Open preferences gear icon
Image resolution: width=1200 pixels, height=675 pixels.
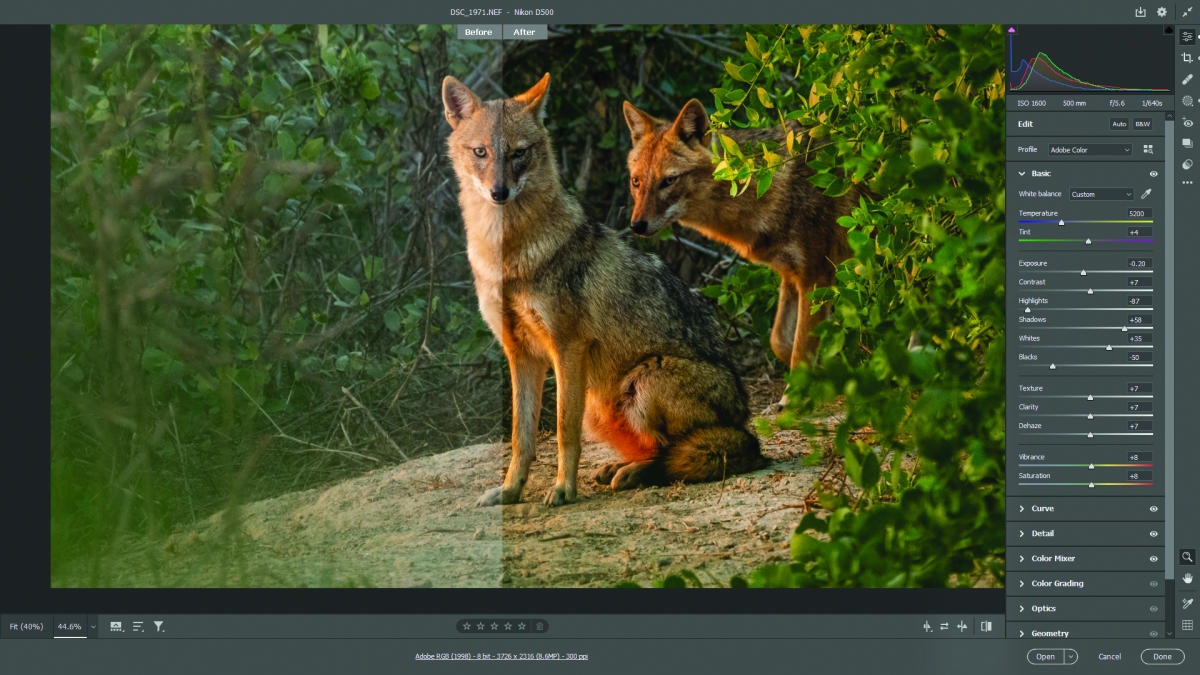[x=1162, y=12]
